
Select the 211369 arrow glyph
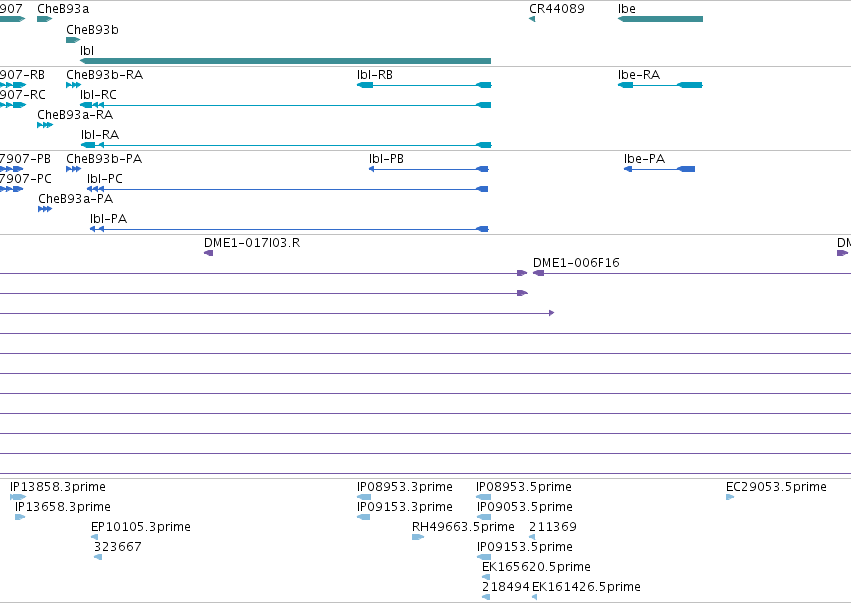click(532, 537)
